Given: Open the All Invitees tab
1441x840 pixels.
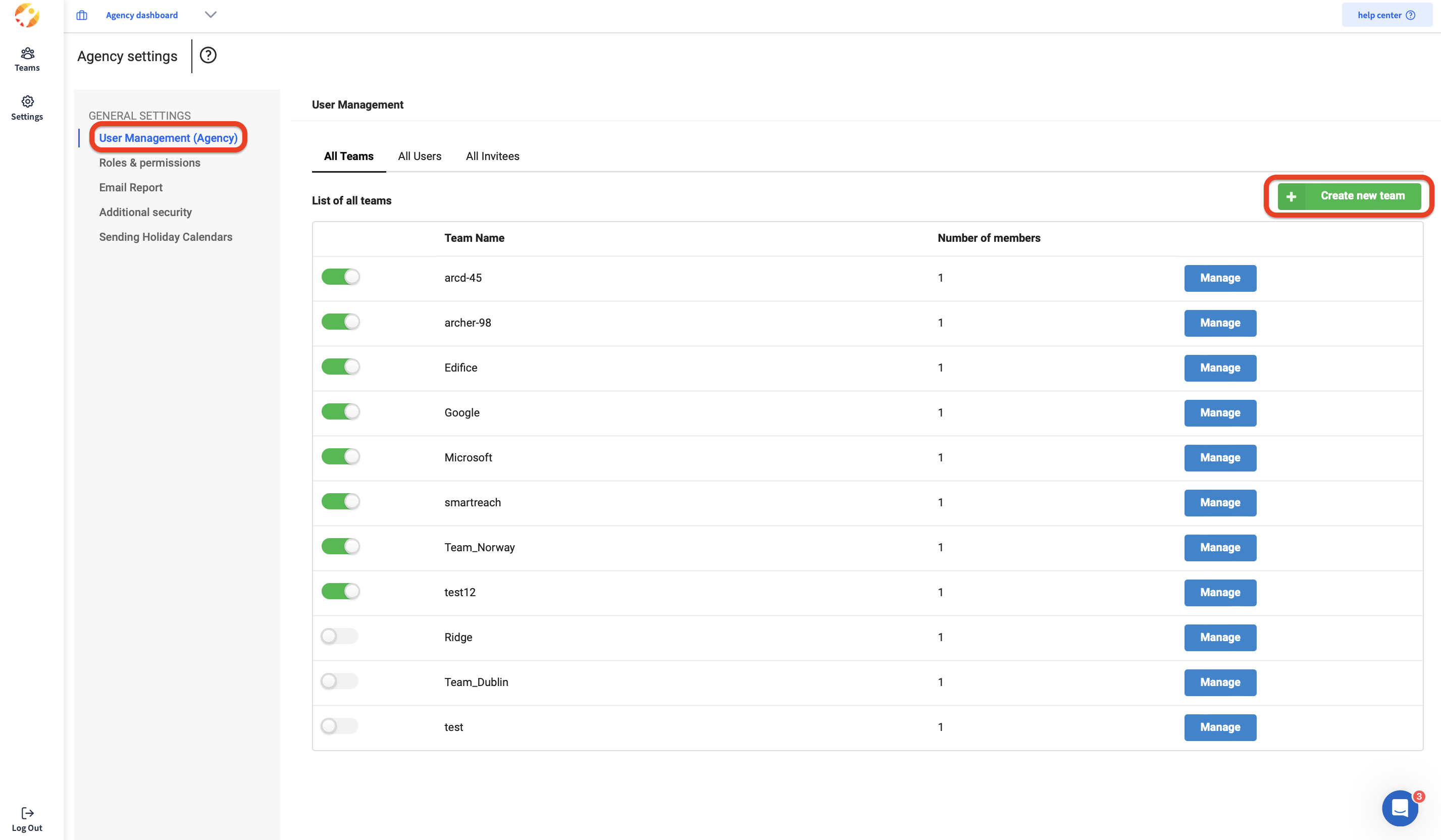Looking at the screenshot, I should [492, 156].
